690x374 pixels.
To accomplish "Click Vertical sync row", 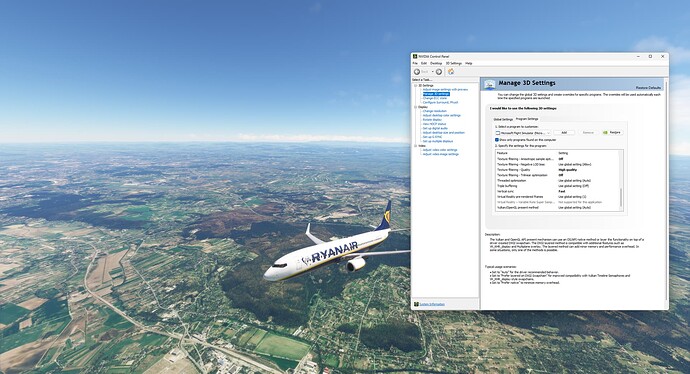I will 558,191.
